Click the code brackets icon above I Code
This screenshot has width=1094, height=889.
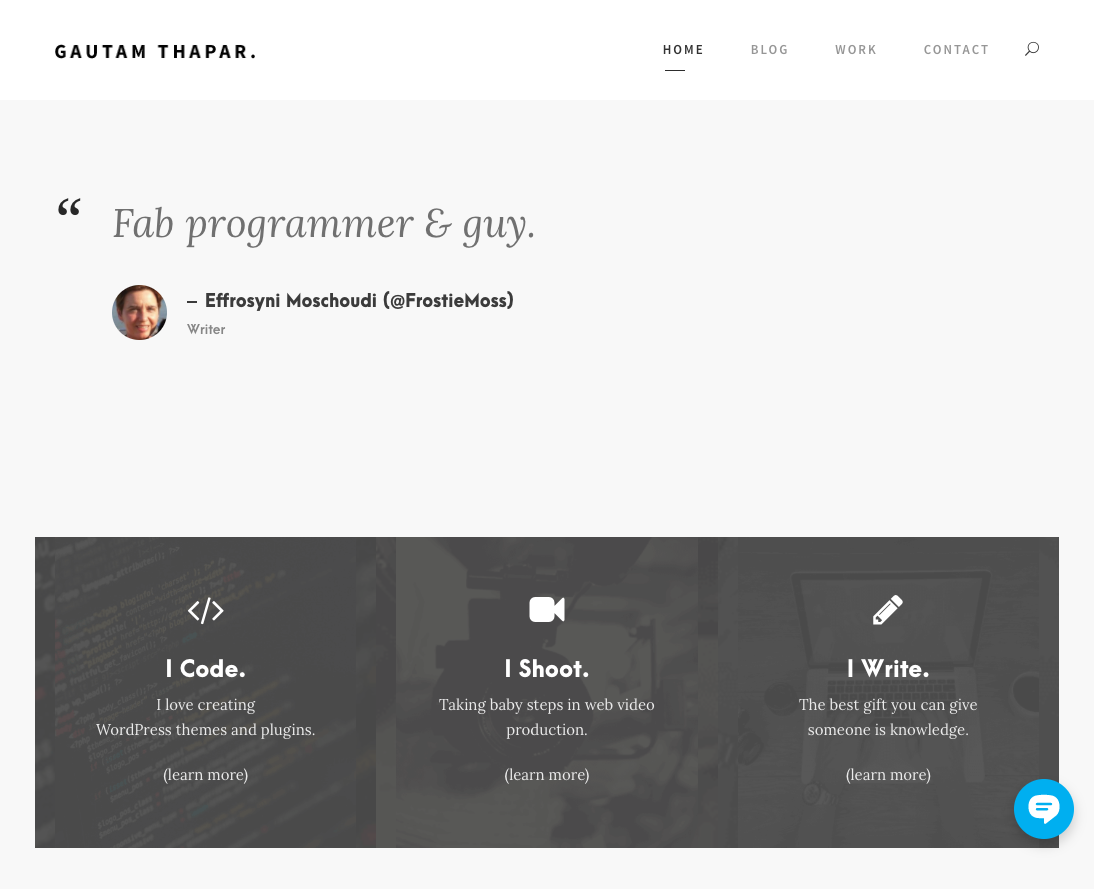pyautogui.click(x=206, y=611)
